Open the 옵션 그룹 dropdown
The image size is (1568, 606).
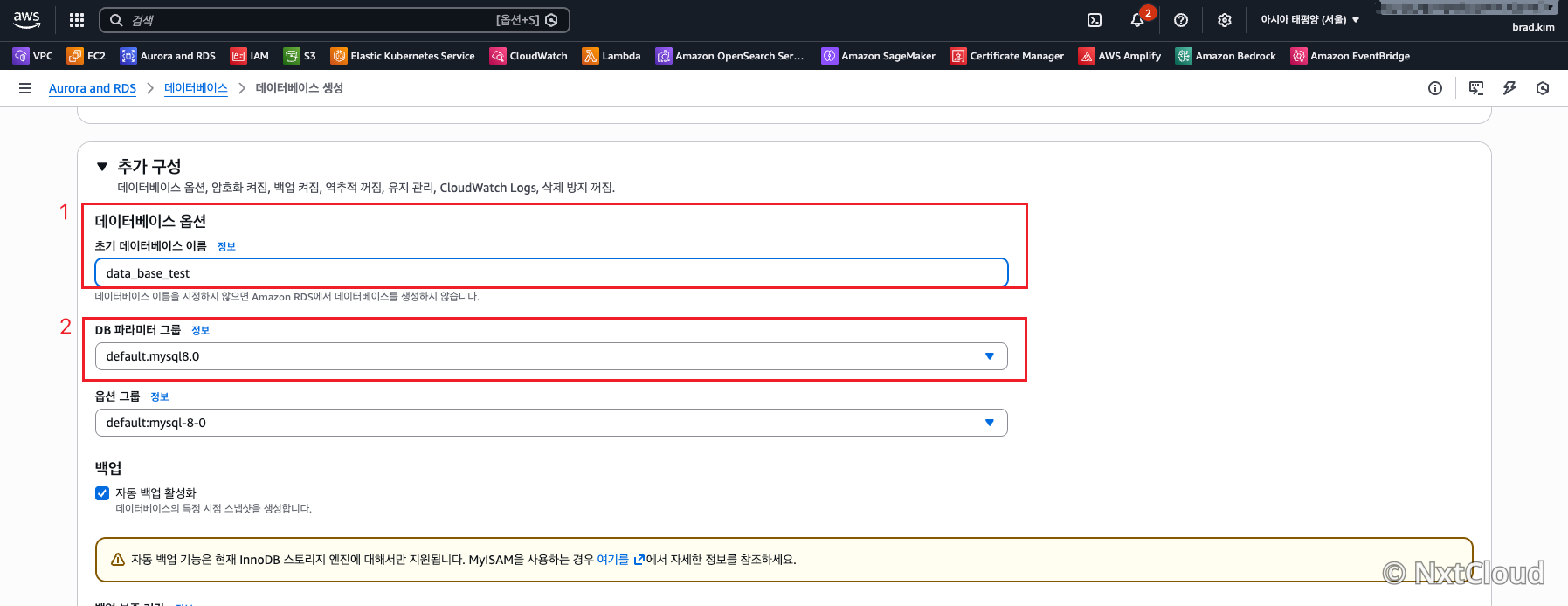point(551,423)
